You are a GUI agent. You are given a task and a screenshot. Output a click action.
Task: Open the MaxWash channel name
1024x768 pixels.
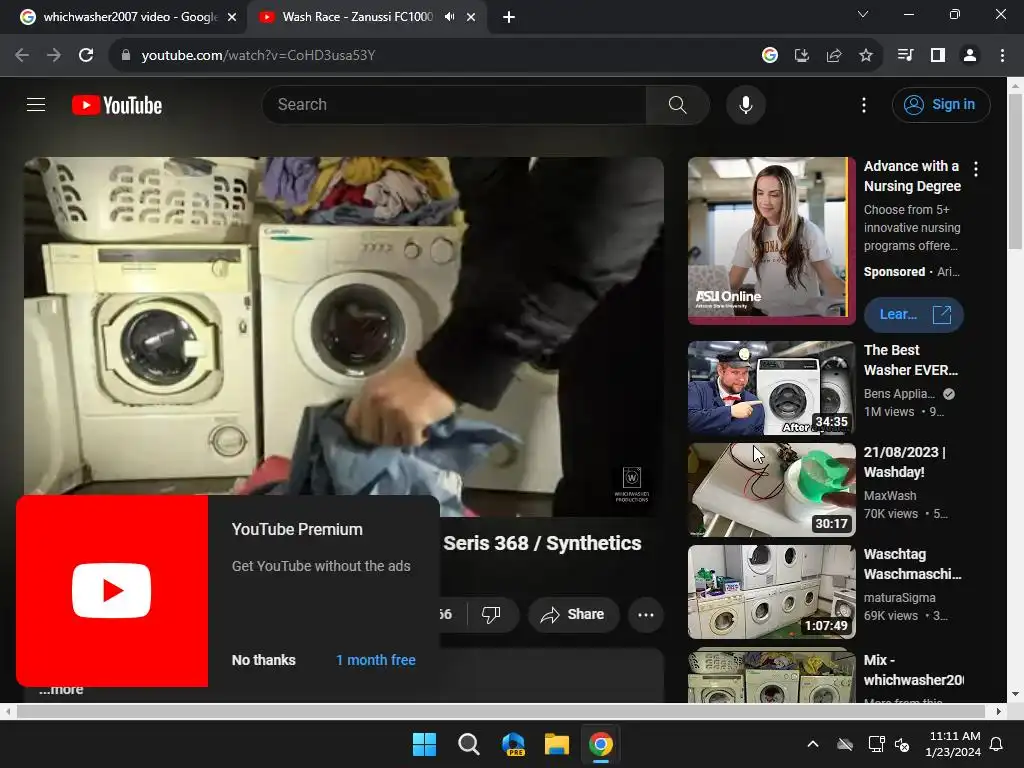coord(889,496)
